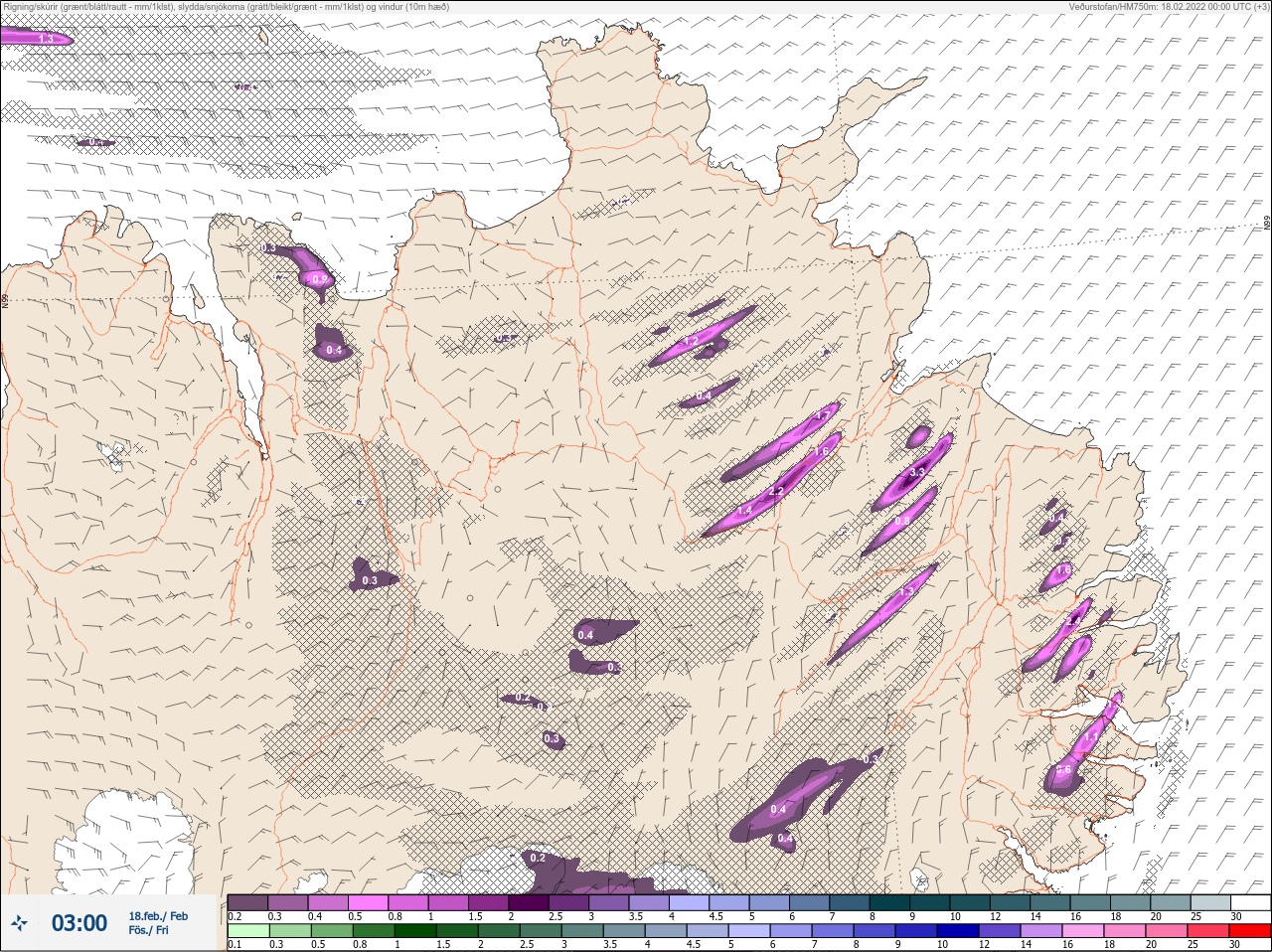
Task: Click the pink lower swatch between 16 and 18
Action: pos(1083,930)
